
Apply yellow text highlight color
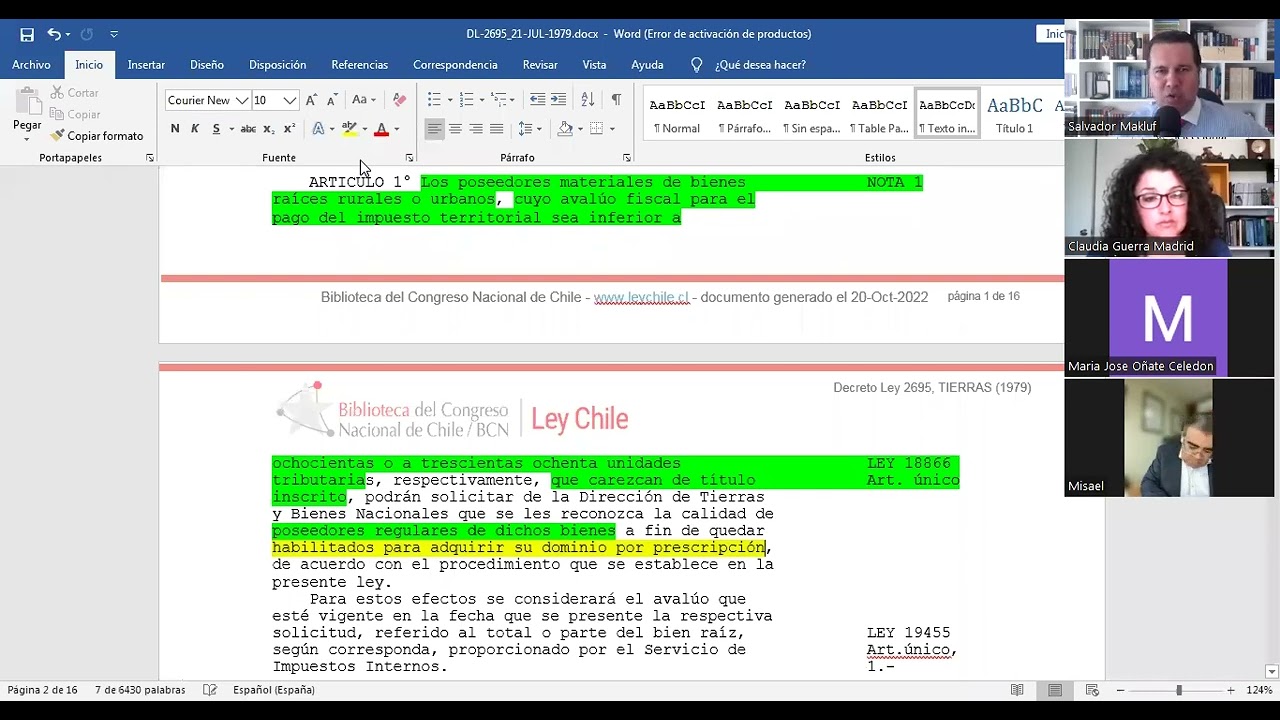[349, 129]
